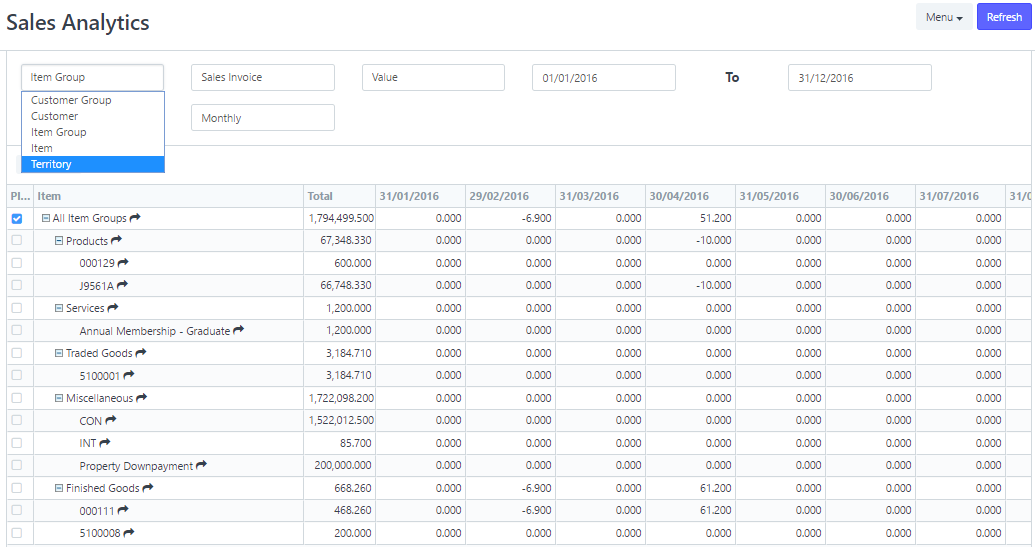This screenshot has height=547, width=1035.
Task: Select Item option in dropdown list
Action: coord(92,148)
